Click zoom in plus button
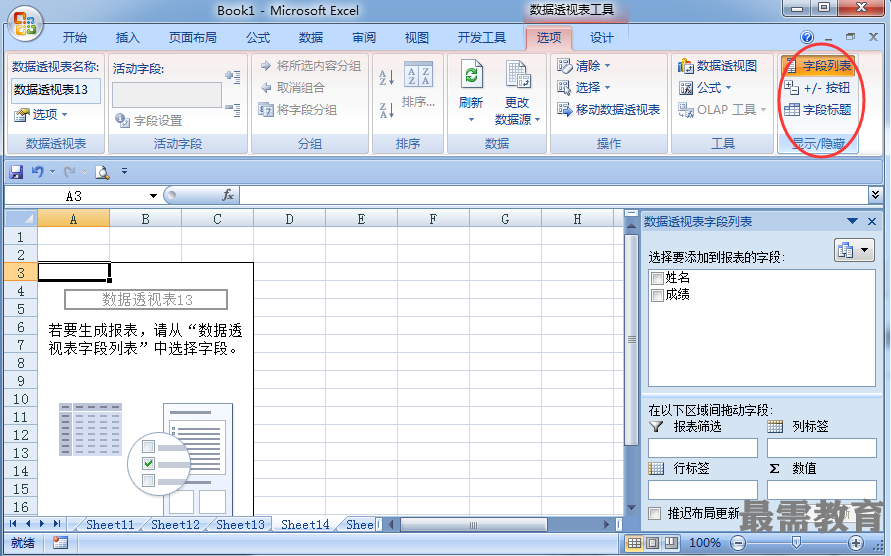Screen dimensions: 891x556 [856, 543]
